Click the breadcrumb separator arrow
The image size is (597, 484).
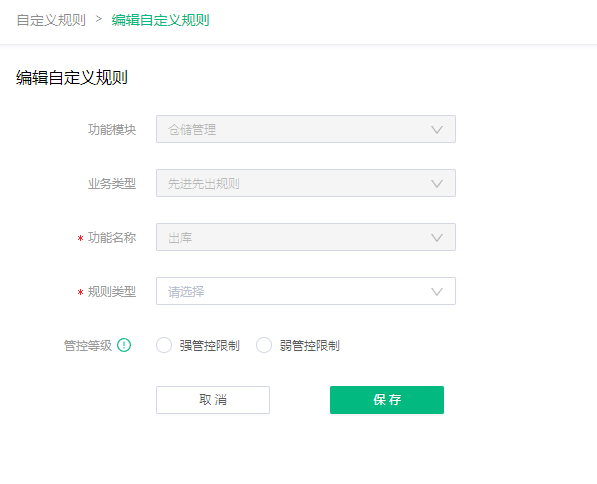pos(99,19)
